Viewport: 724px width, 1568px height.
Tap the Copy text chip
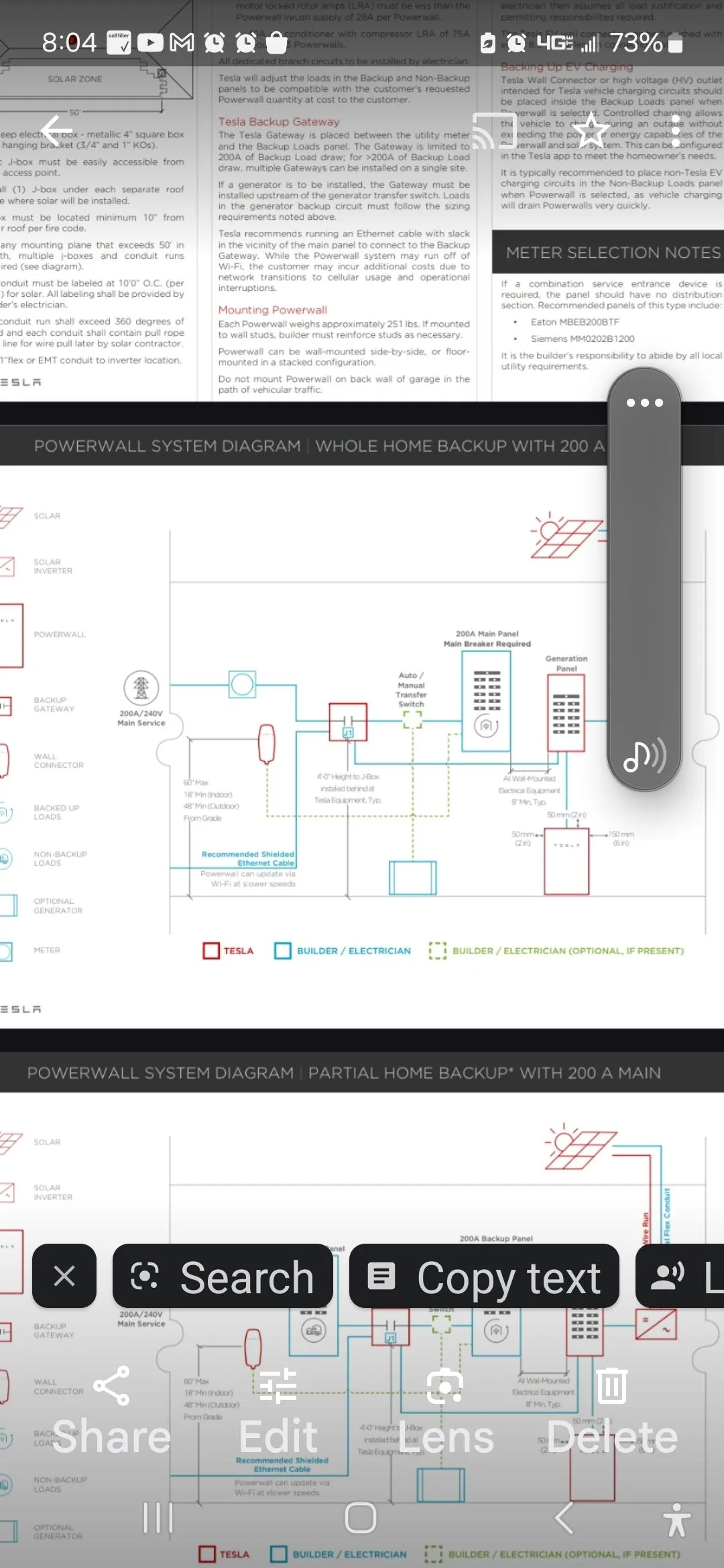coord(484,1276)
